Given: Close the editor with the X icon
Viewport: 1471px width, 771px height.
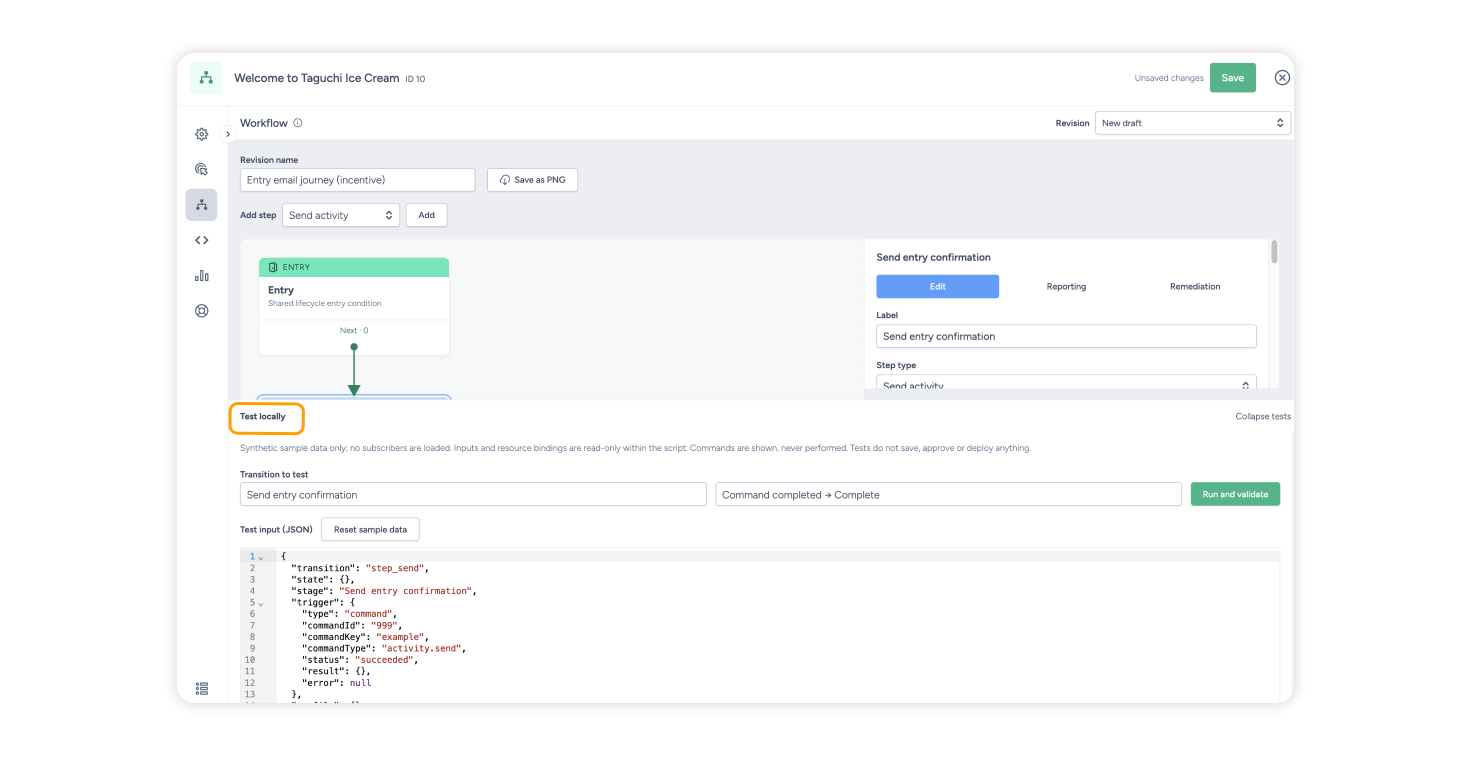Looking at the screenshot, I should coord(1282,78).
